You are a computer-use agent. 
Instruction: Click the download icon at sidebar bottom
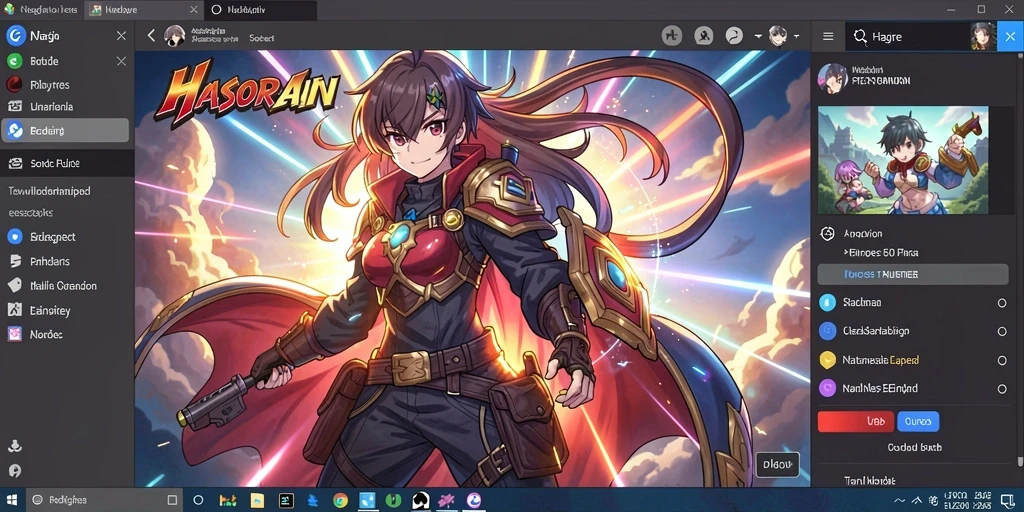coord(14,447)
